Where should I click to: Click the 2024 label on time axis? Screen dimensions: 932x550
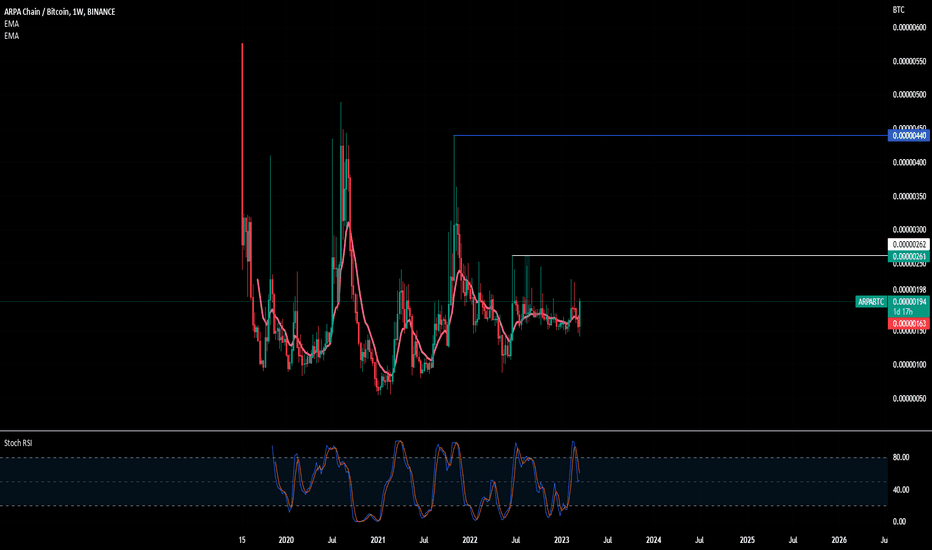pos(653,540)
